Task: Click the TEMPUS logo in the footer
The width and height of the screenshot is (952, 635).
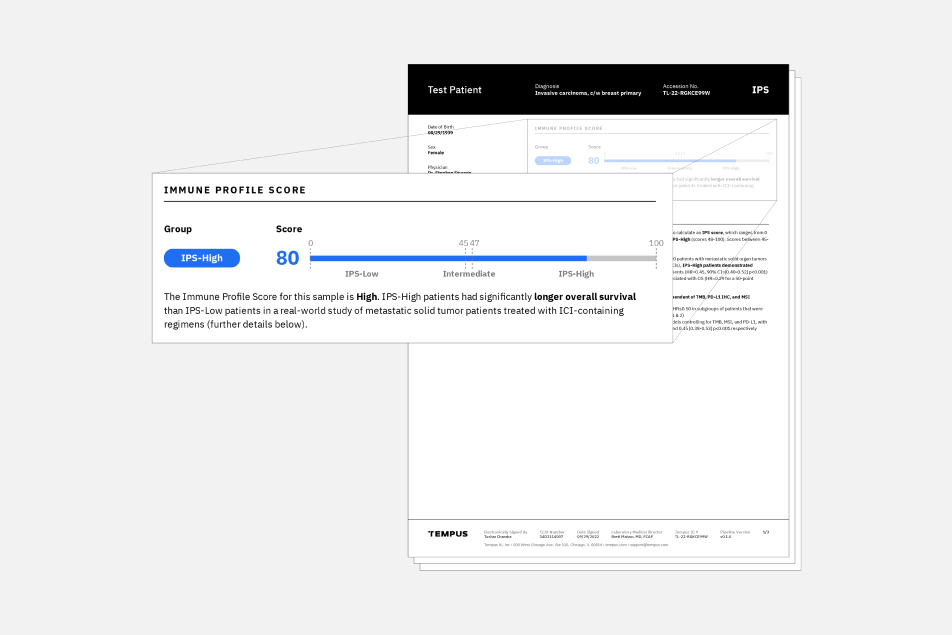Action: [448, 534]
